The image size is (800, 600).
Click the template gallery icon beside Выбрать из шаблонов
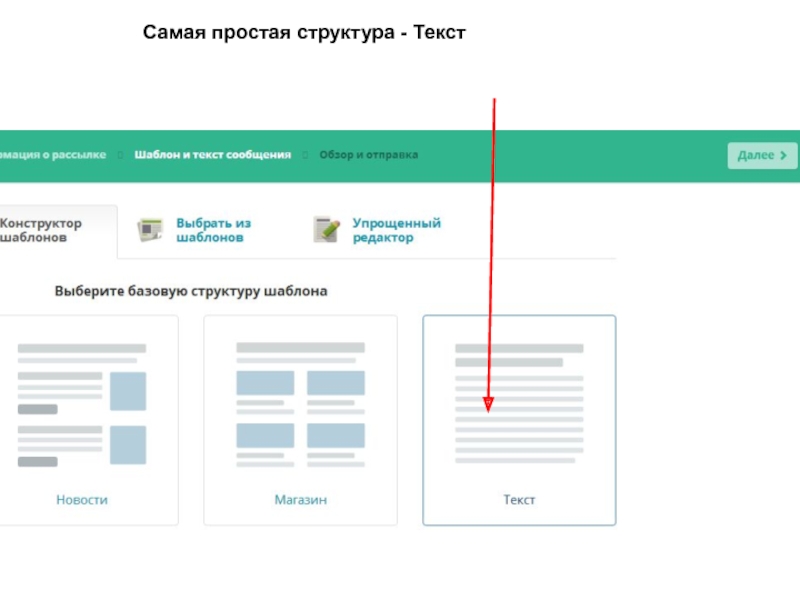coord(150,230)
